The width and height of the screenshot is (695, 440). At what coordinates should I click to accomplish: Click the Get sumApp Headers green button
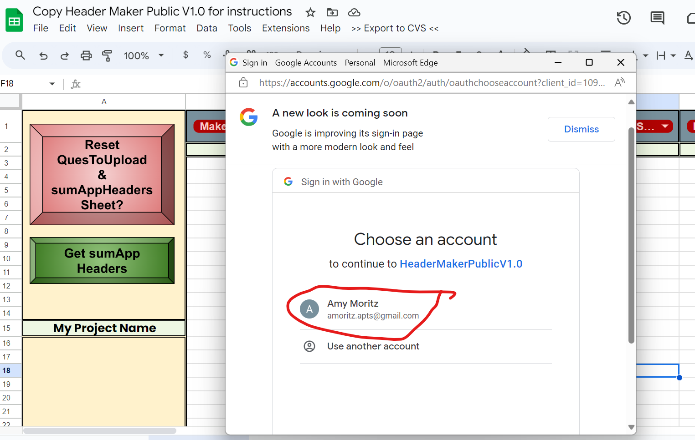point(102,261)
